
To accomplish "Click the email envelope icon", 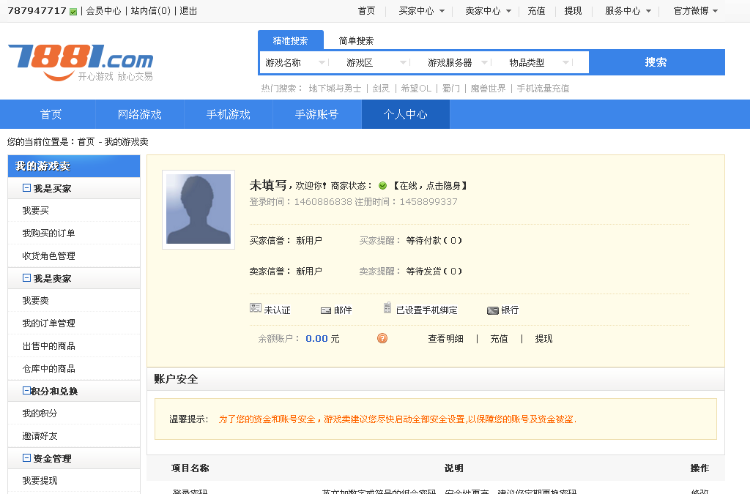I will 325,310.
